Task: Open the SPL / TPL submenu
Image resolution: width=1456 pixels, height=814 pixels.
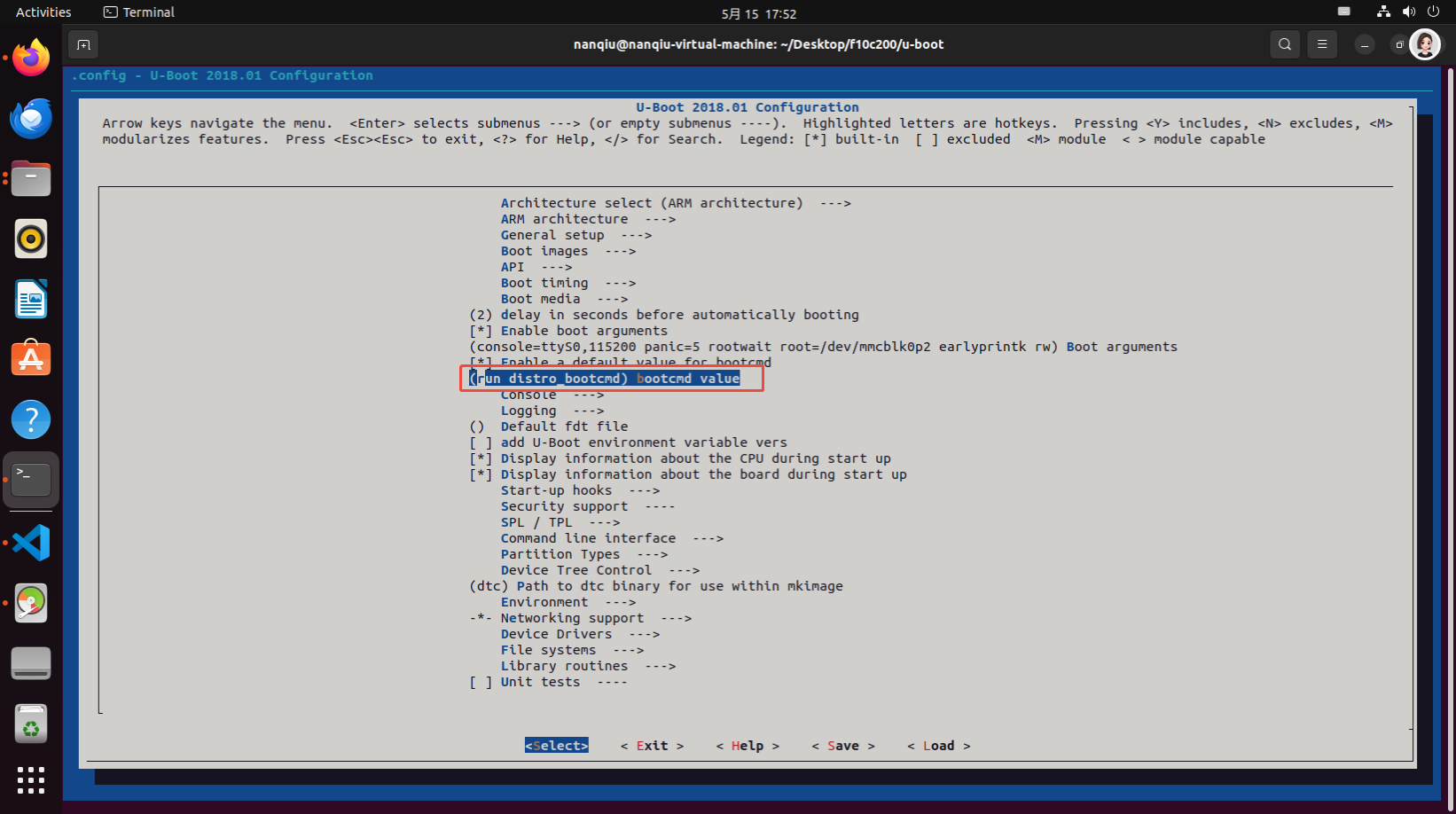Action: [560, 522]
